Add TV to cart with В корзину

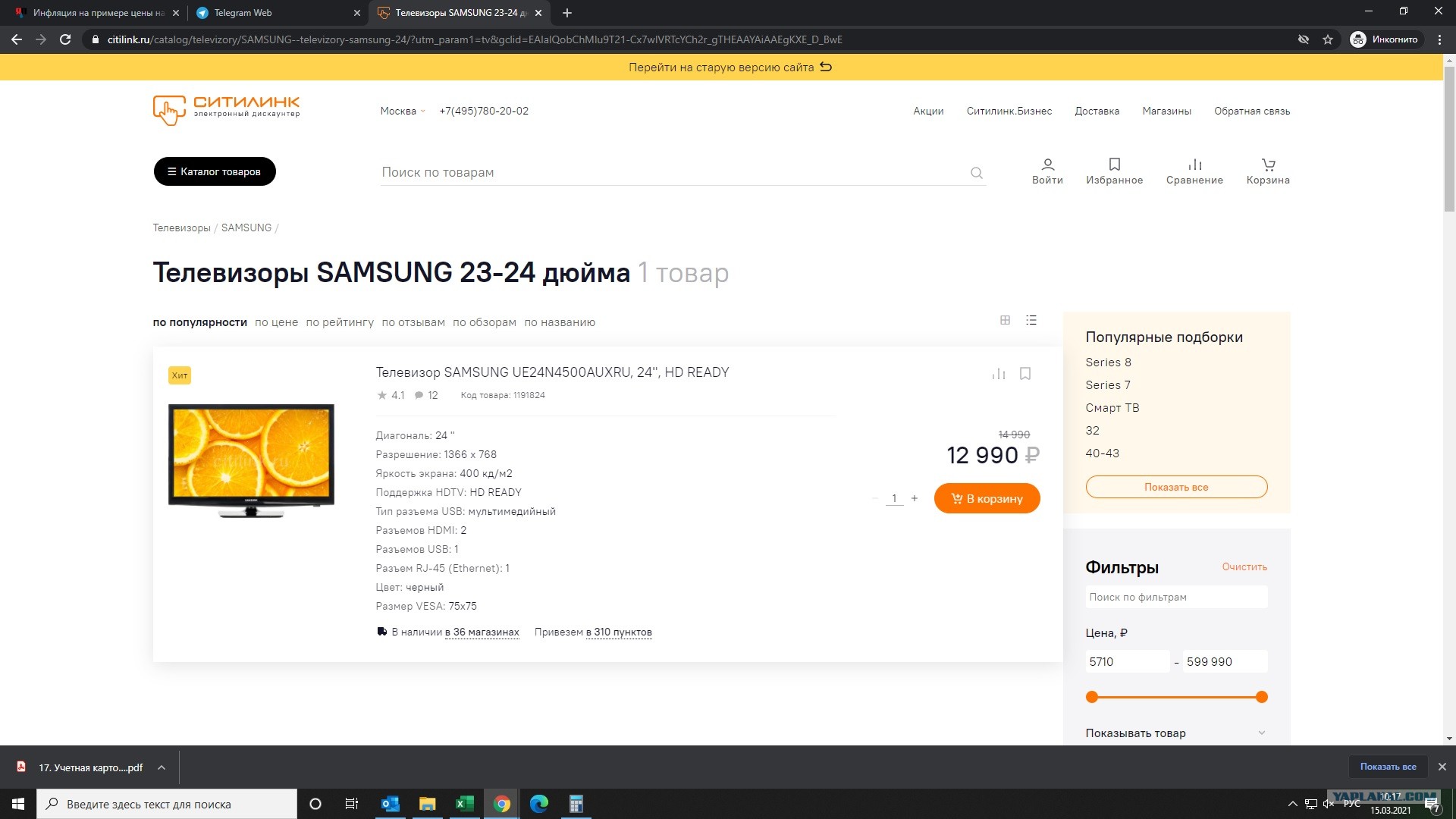[x=987, y=498]
